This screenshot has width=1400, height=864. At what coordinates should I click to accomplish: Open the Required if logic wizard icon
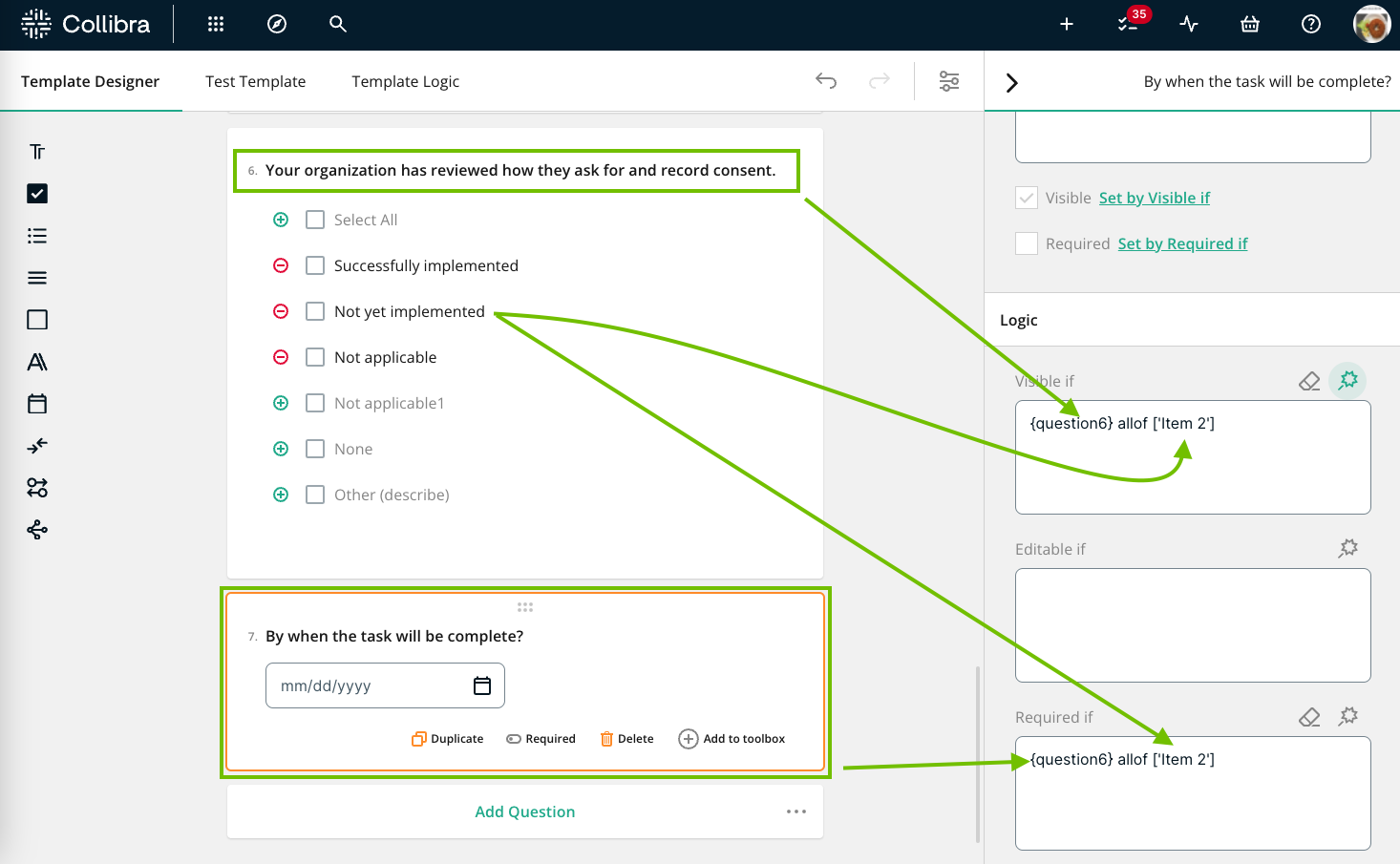point(1348,716)
